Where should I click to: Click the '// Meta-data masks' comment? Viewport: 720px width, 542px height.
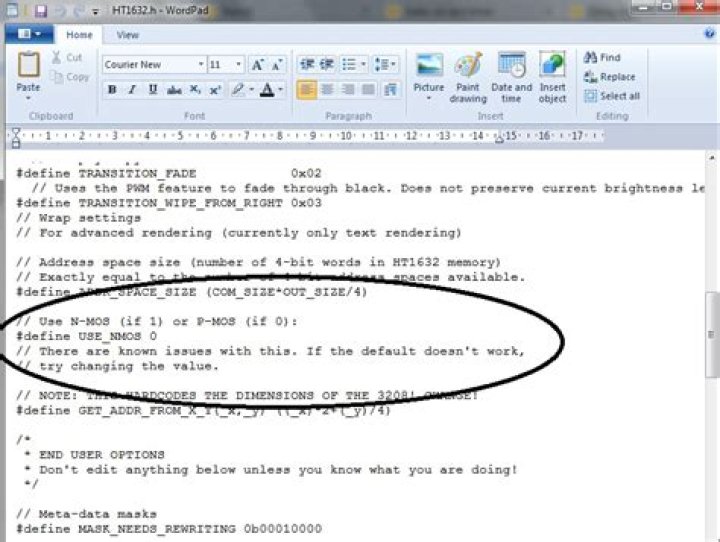click(86, 514)
